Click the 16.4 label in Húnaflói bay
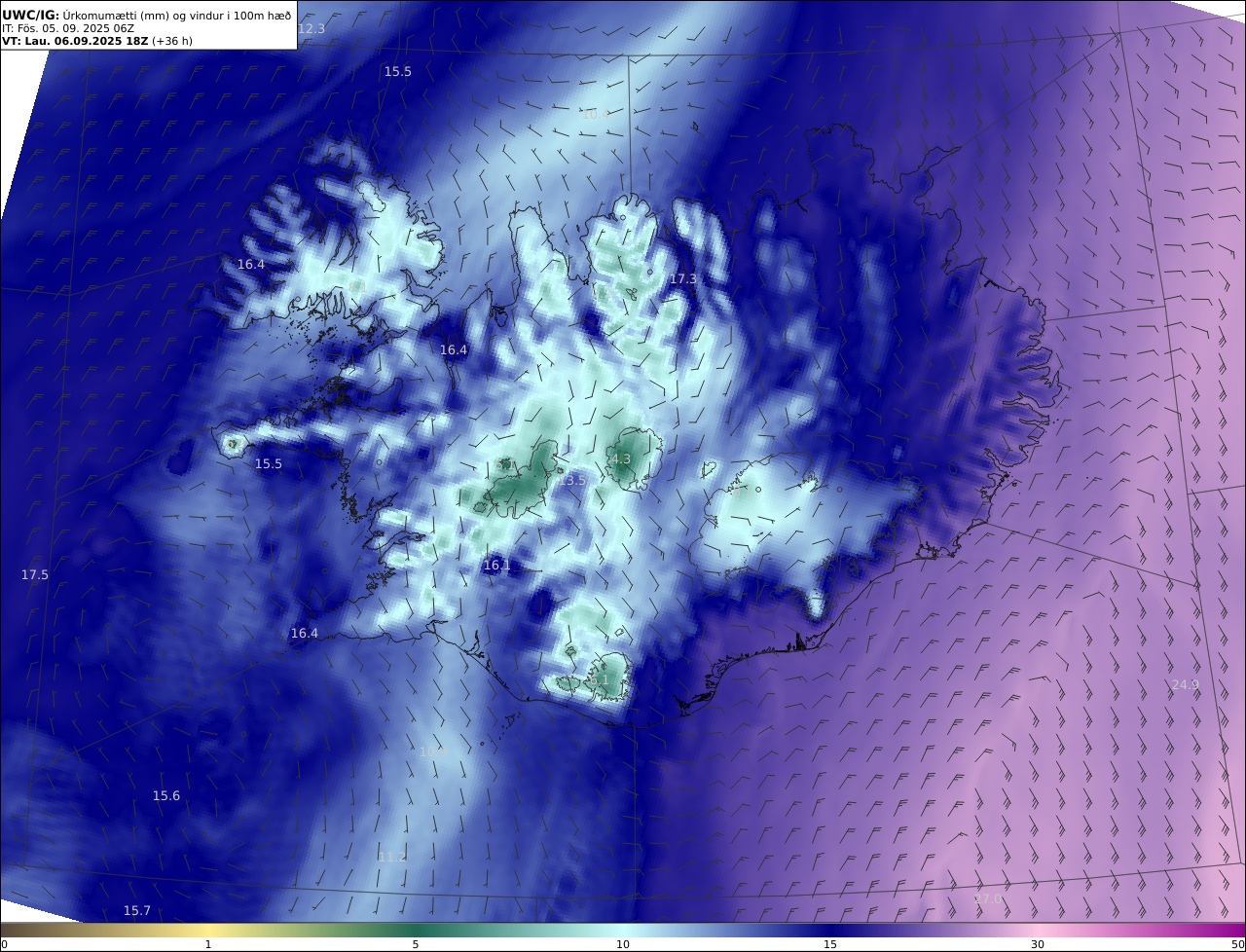This screenshot has width=1246, height=952. pos(454,350)
